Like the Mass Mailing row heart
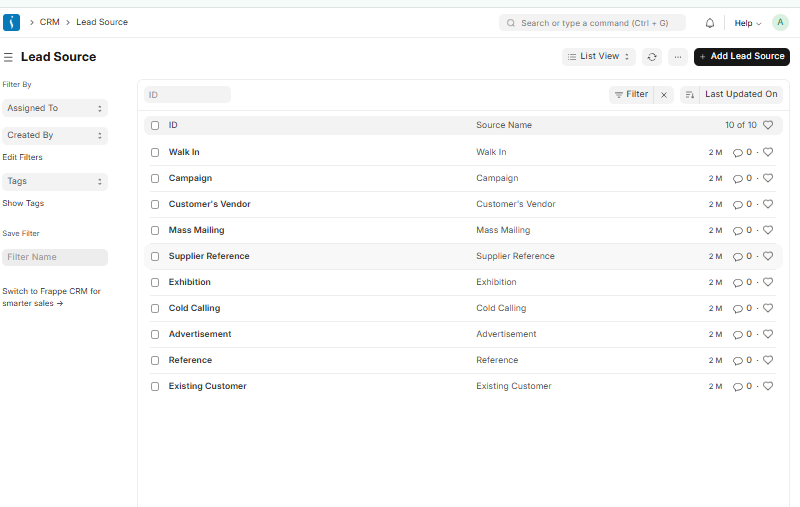 click(768, 230)
